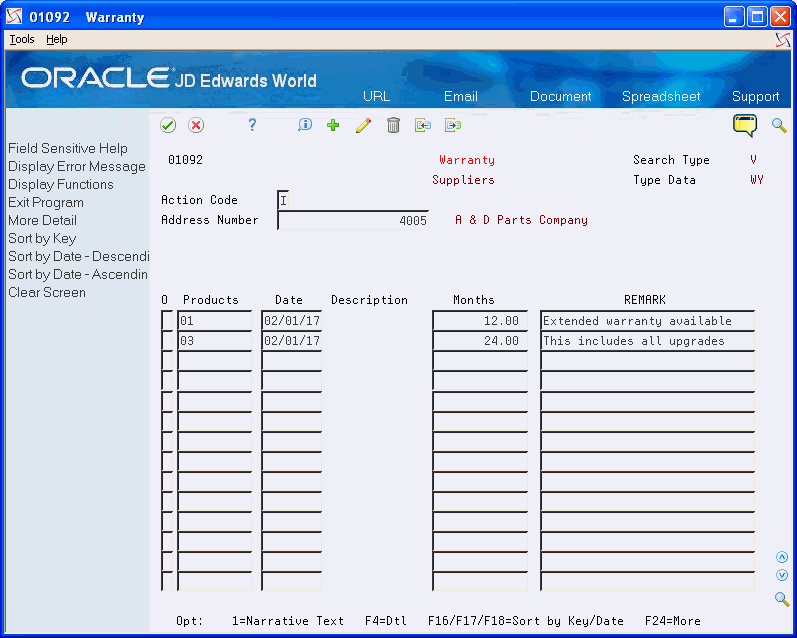Click the info bubble icon in toolbar
Viewport: 797px width, 638px height.
pyautogui.click(x=305, y=125)
